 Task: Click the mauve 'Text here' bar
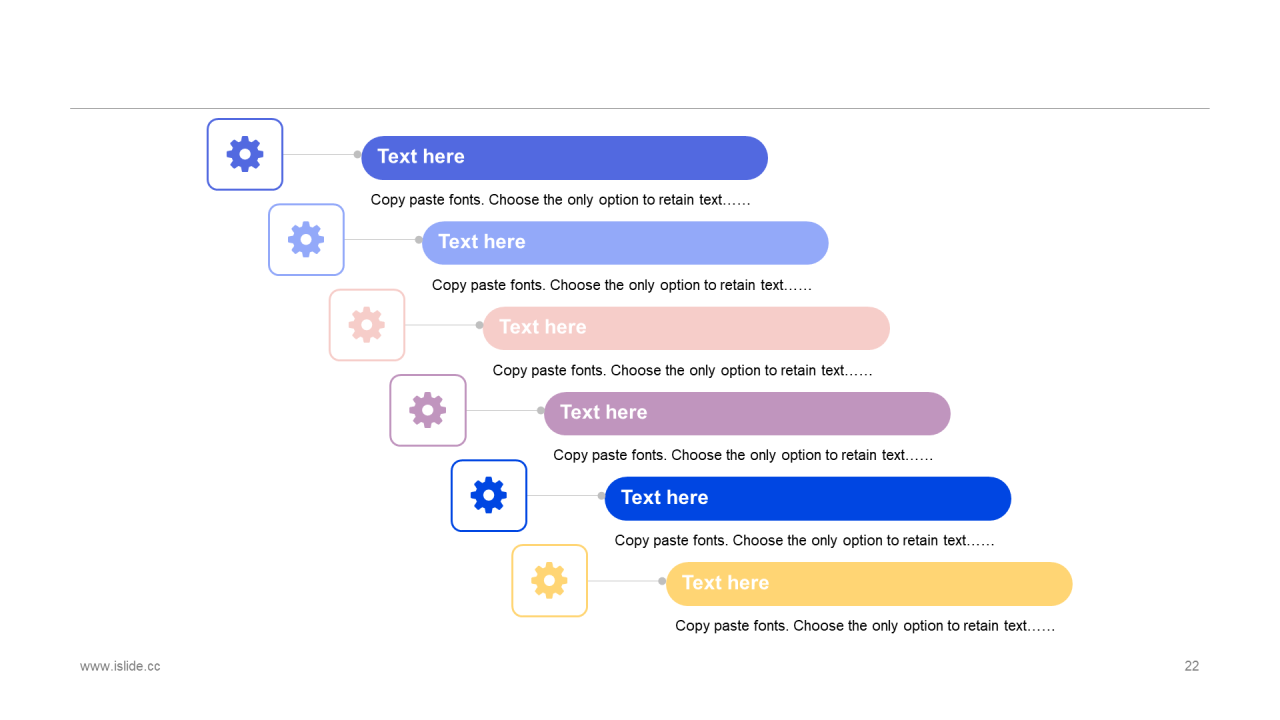tap(747, 413)
